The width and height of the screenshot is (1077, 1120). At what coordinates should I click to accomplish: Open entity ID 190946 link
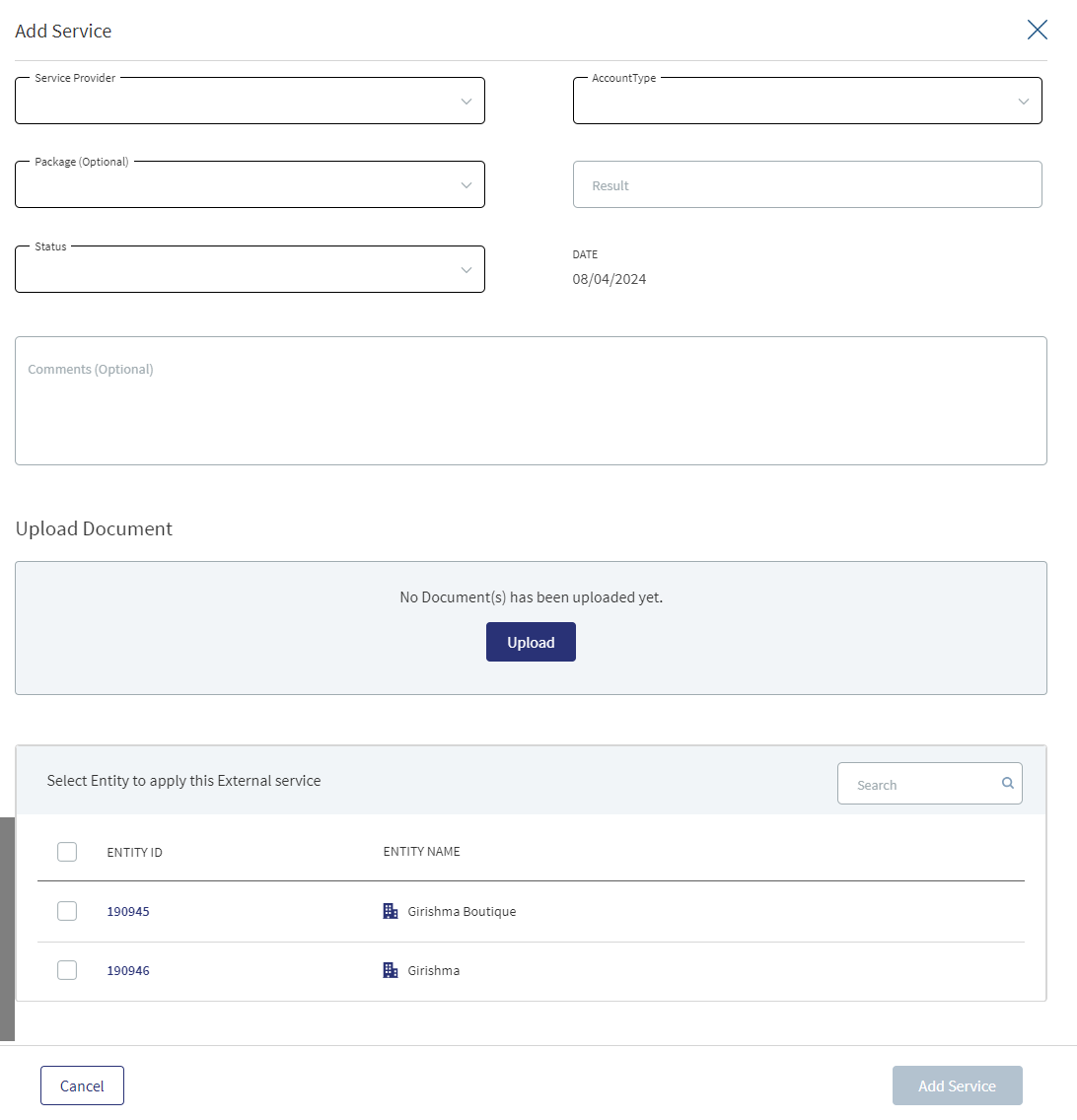point(128,971)
